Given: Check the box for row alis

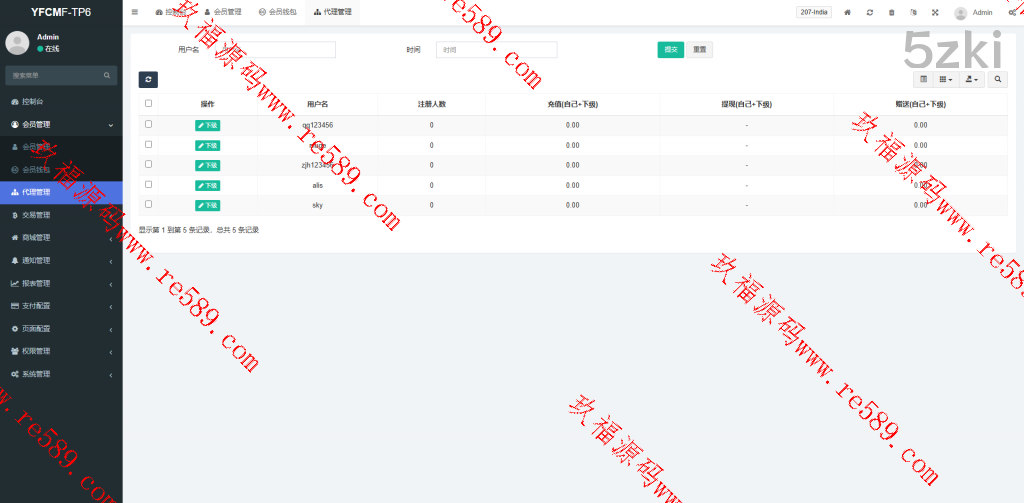Looking at the screenshot, I should [148, 184].
